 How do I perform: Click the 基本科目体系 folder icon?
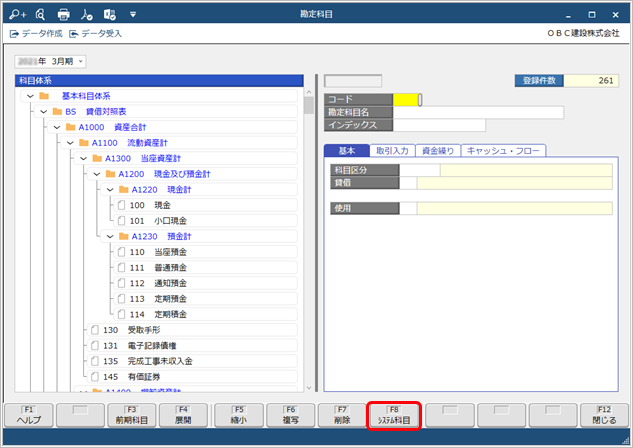(x=44, y=96)
